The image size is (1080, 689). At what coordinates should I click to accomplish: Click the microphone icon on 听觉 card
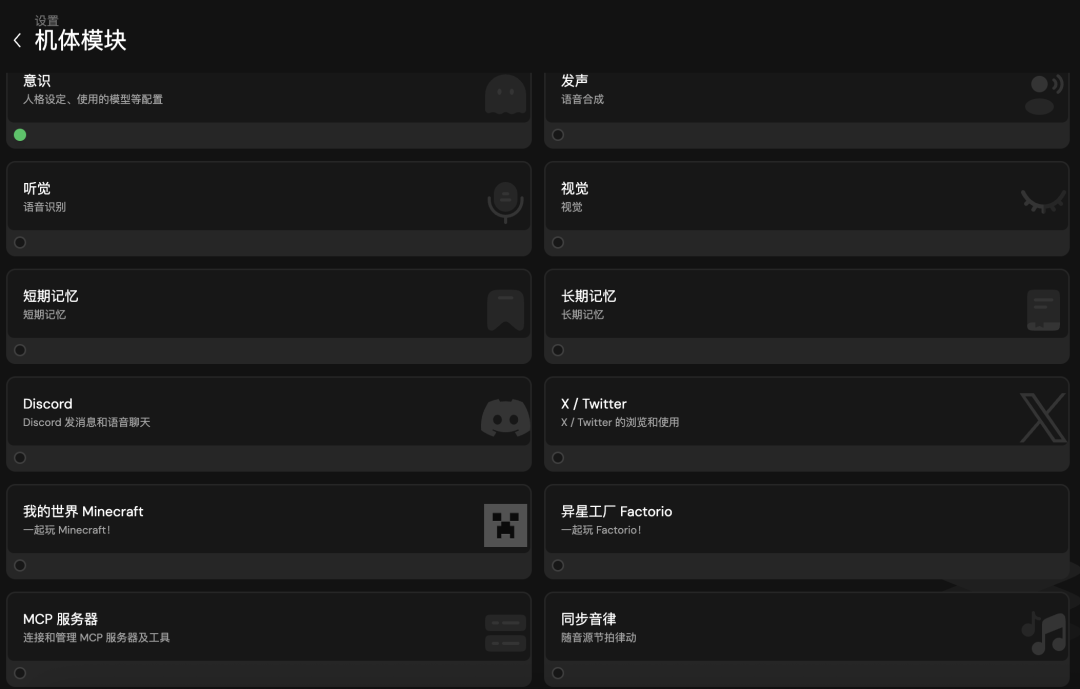[x=505, y=201]
